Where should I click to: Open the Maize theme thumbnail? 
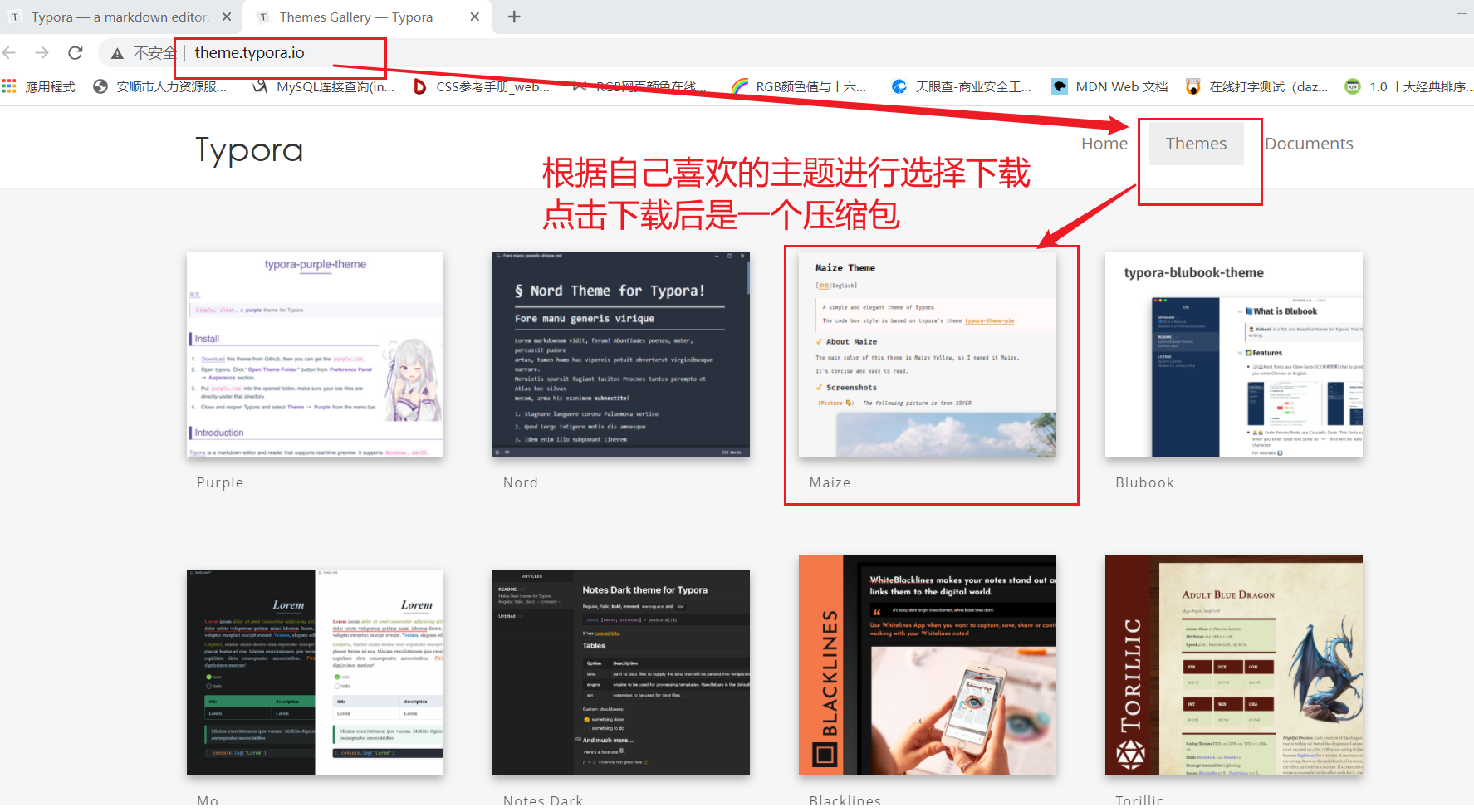pos(928,355)
